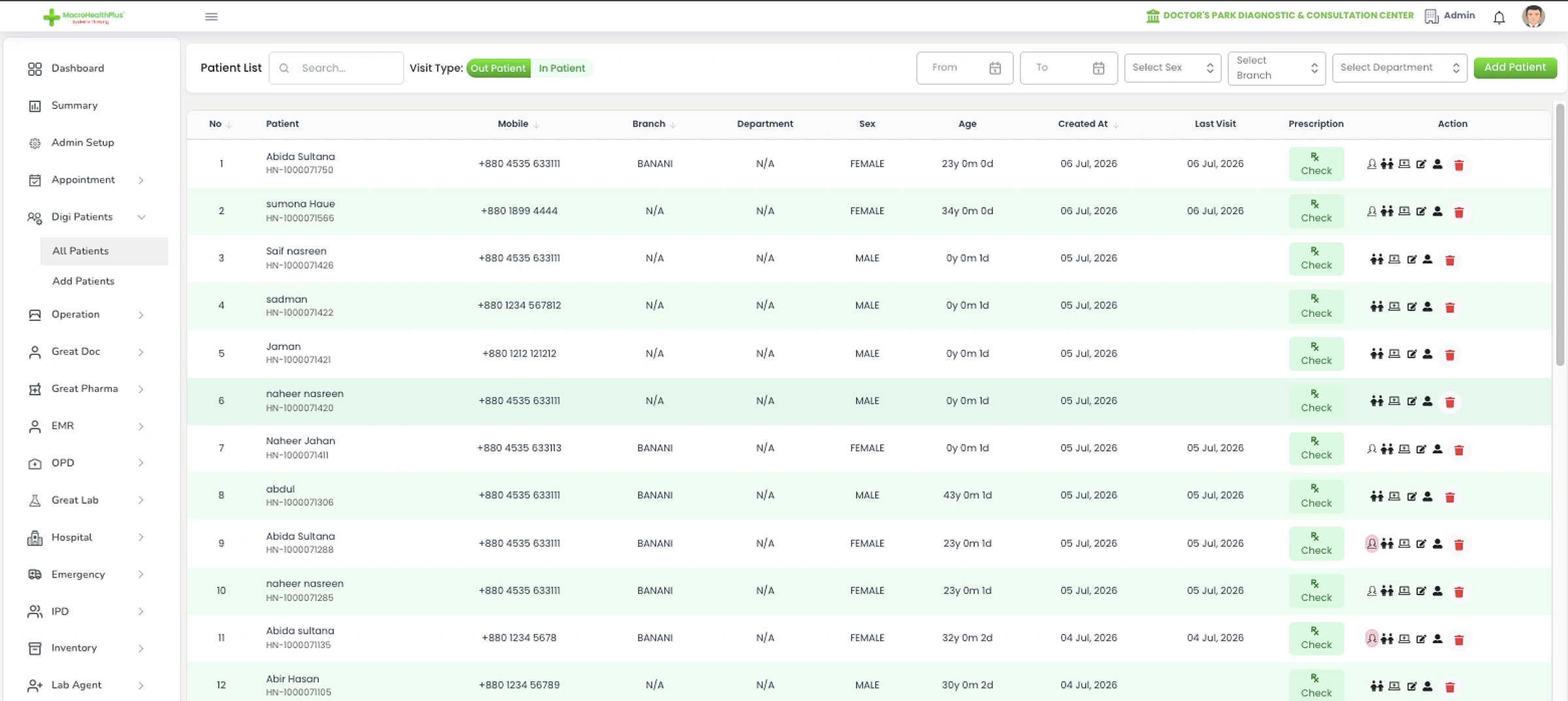Open the Select Department dropdown

tap(1399, 68)
